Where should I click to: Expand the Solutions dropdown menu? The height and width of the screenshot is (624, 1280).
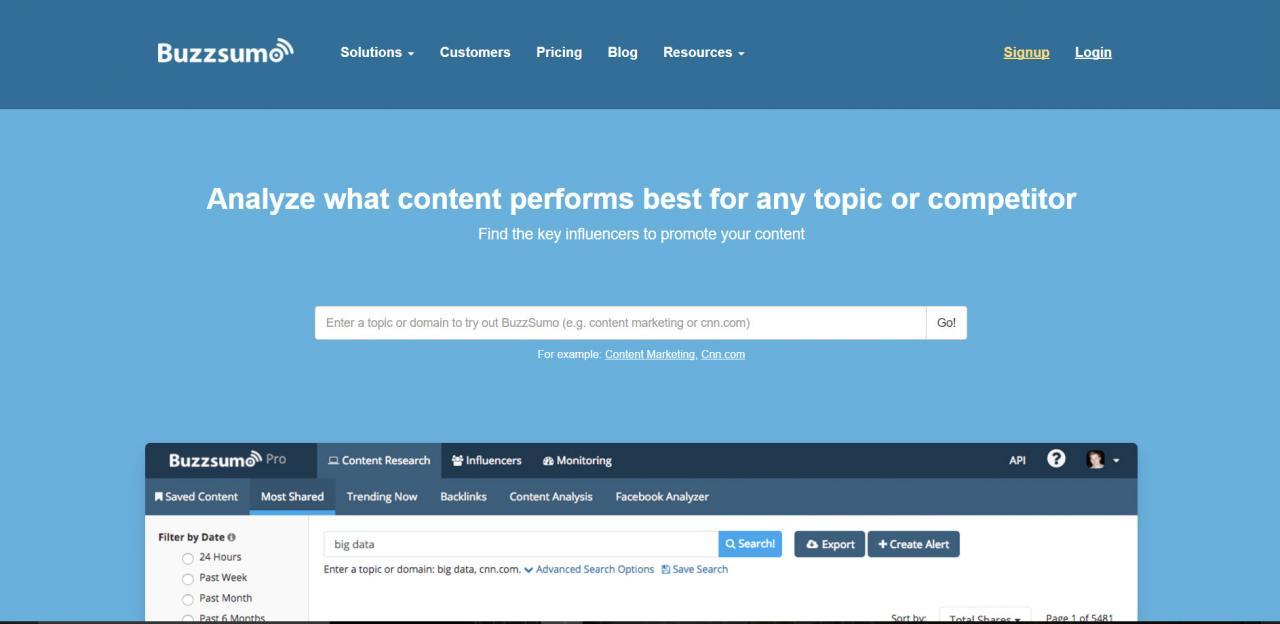coord(377,52)
